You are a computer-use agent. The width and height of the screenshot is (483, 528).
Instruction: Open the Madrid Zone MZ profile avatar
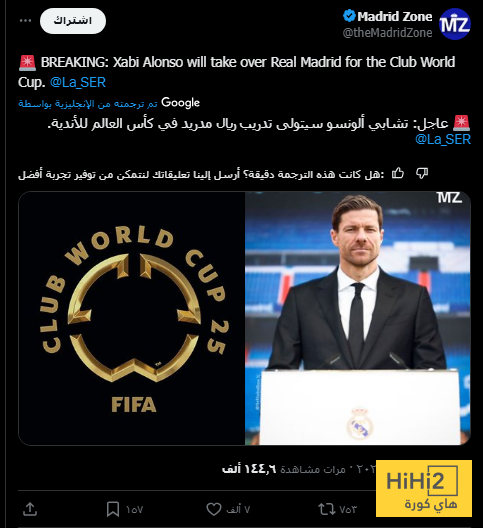455,24
